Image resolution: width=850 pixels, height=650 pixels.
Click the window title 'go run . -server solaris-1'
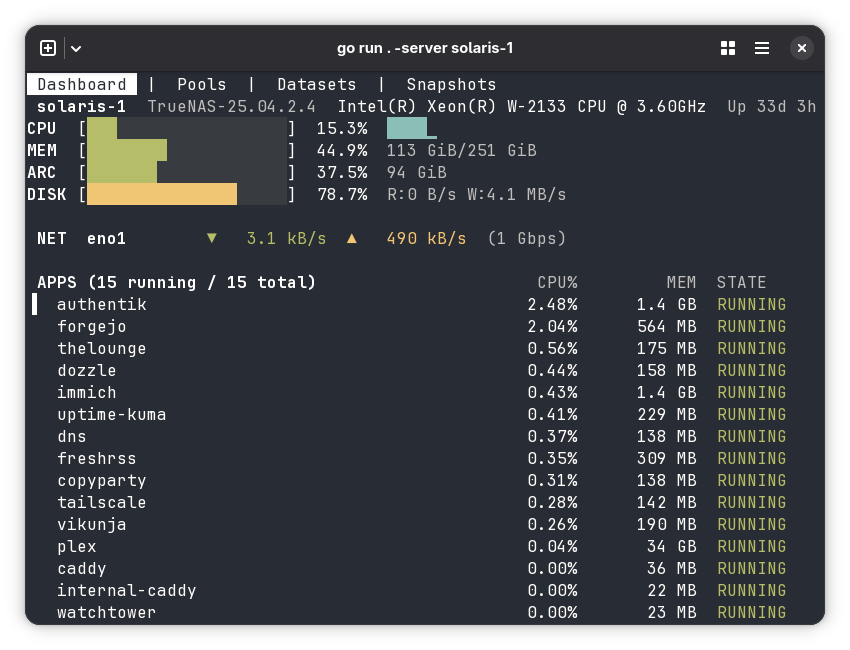point(424,48)
